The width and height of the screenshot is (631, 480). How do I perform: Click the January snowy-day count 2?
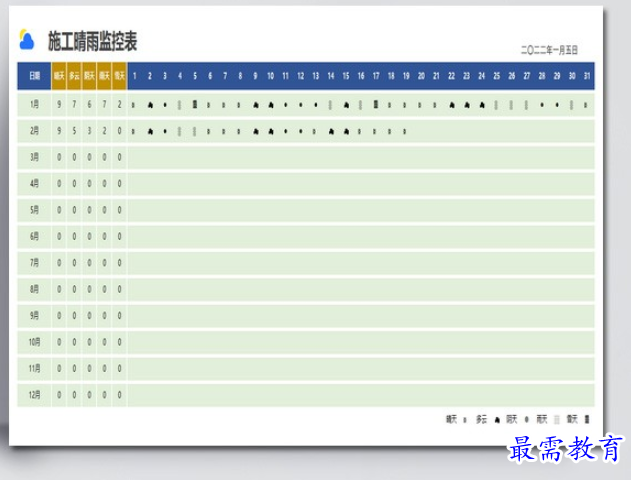click(120, 105)
